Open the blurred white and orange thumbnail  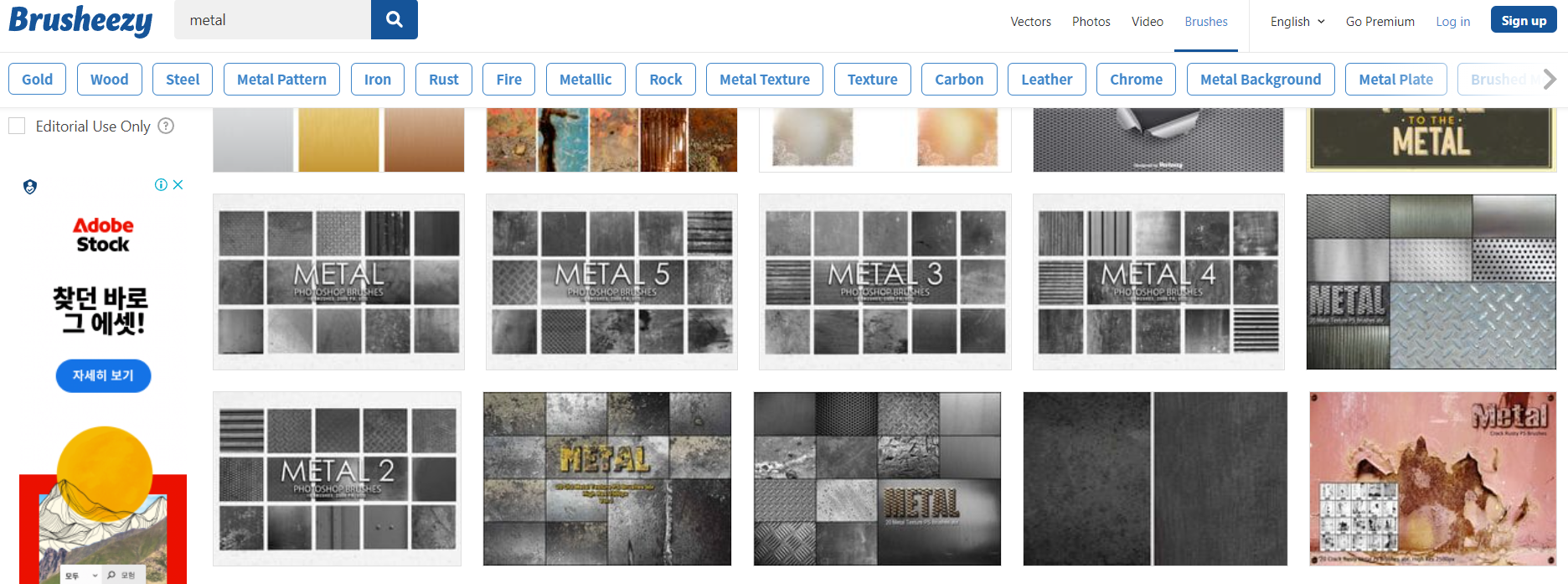click(885, 140)
